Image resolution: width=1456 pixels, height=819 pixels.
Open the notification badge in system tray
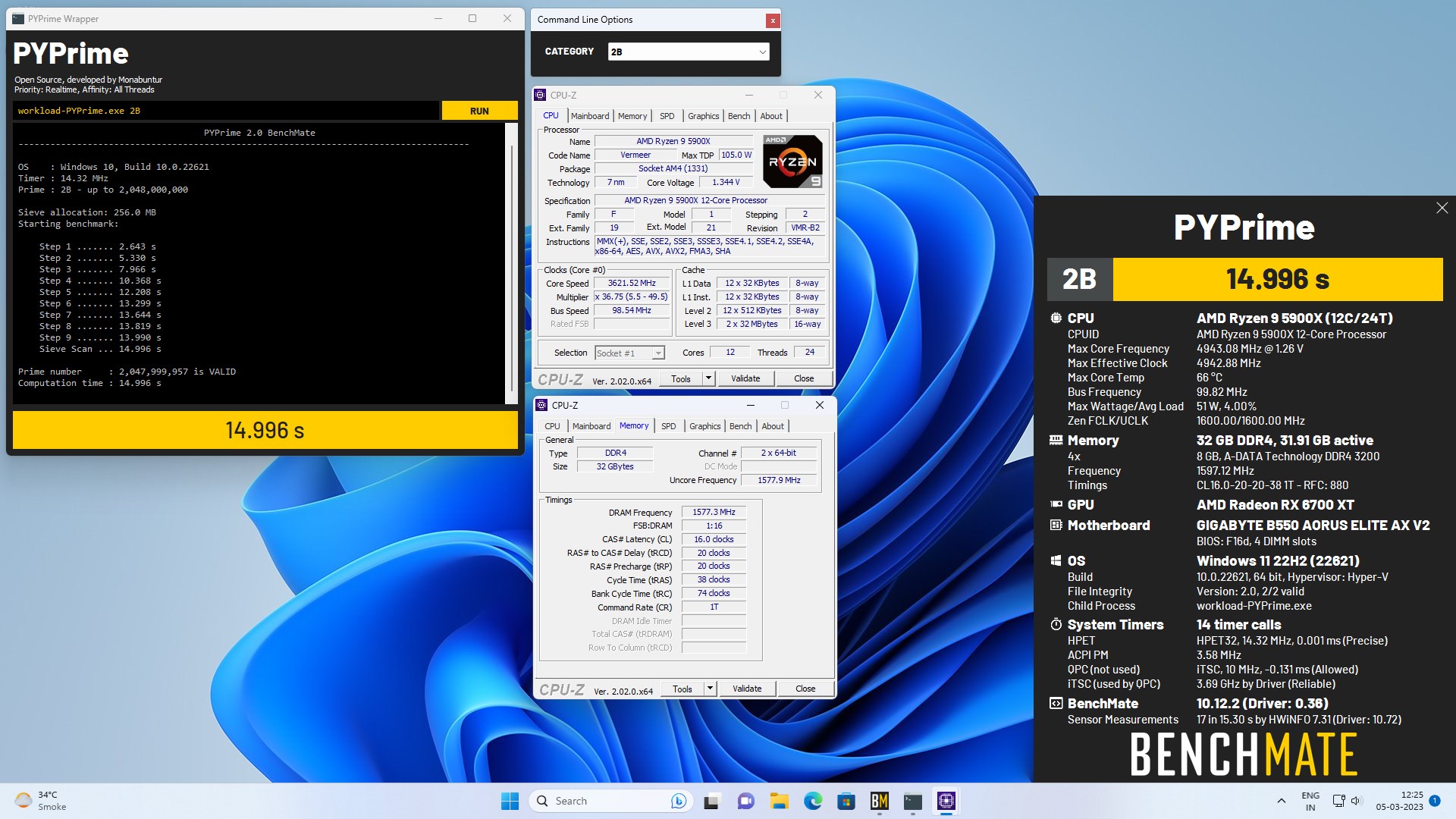[x=1435, y=800]
